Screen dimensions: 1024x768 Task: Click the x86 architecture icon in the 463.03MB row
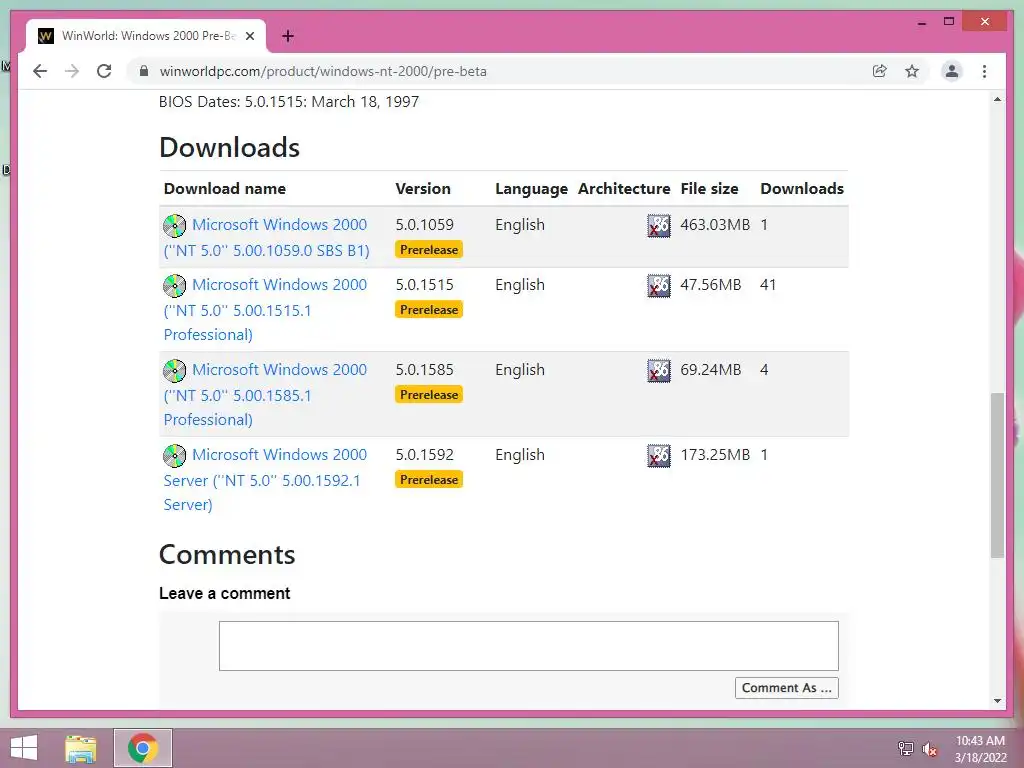pos(659,226)
